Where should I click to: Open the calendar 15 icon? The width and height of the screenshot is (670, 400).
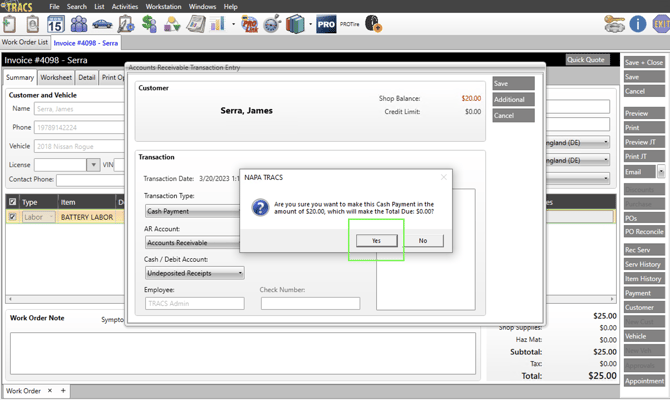click(x=56, y=24)
